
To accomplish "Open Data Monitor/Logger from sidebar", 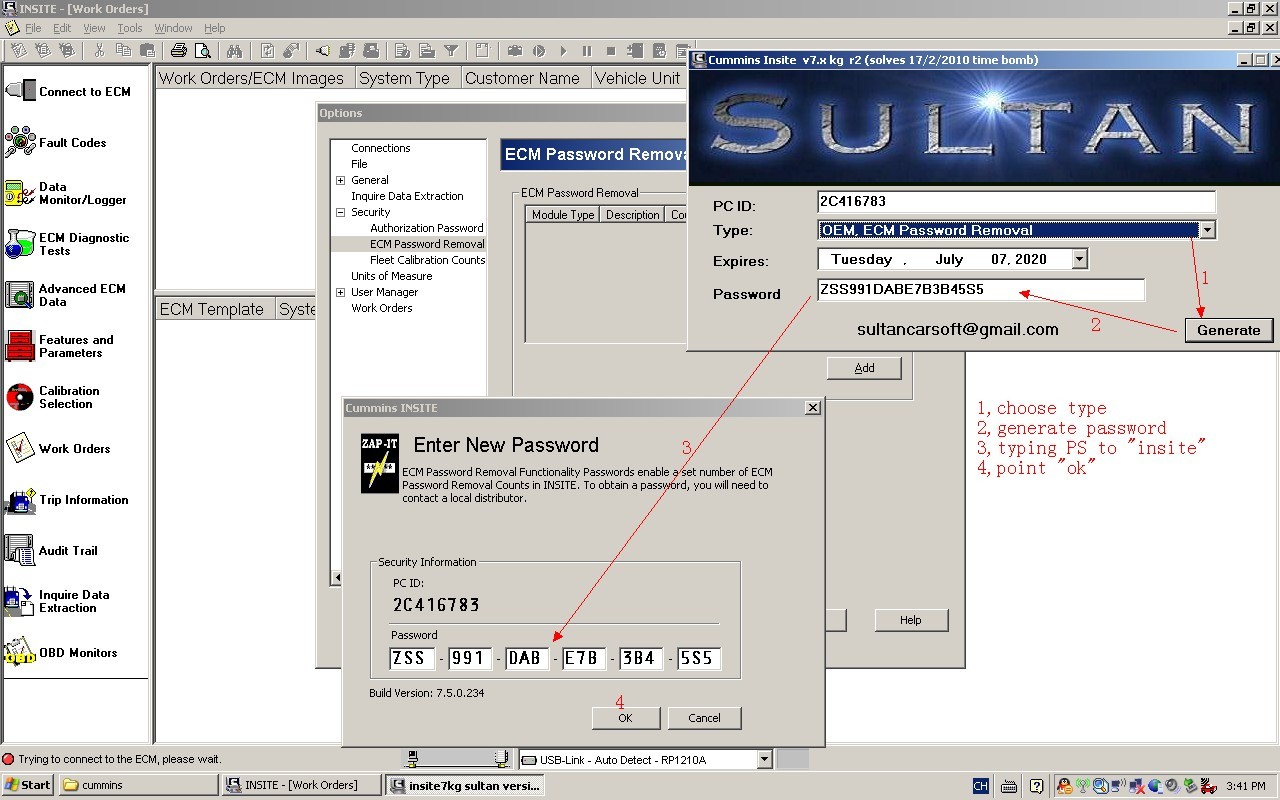I will [x=20, y=193].
